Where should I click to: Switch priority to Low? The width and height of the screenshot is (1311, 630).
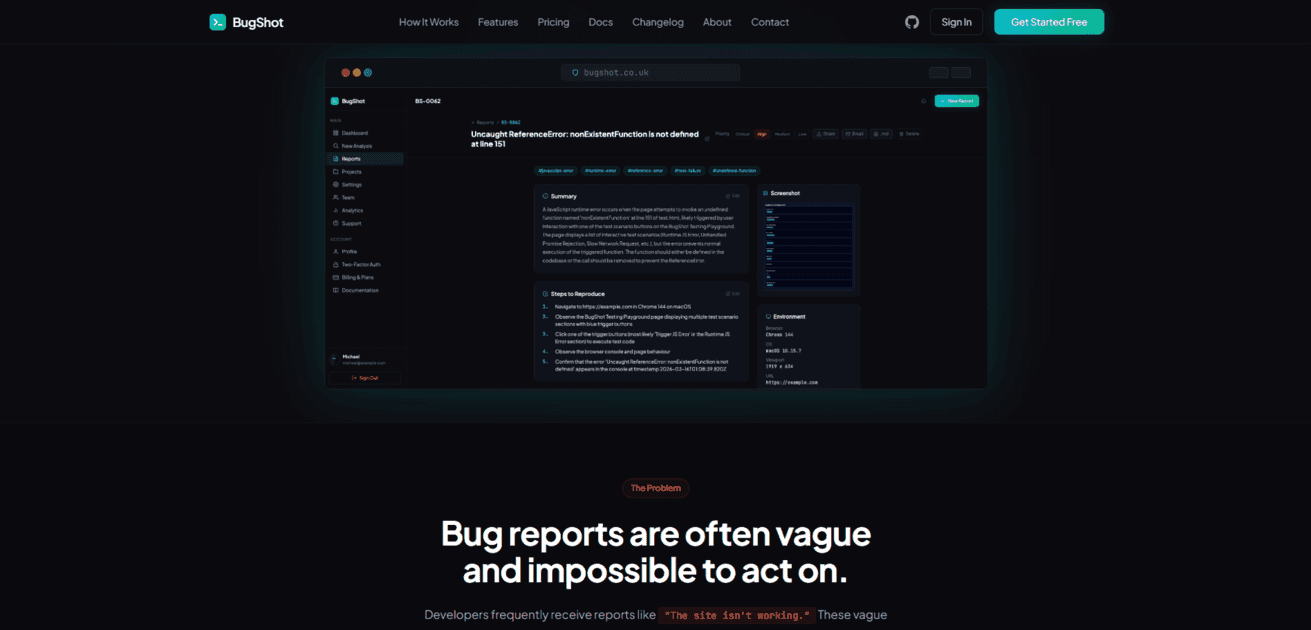802,133
